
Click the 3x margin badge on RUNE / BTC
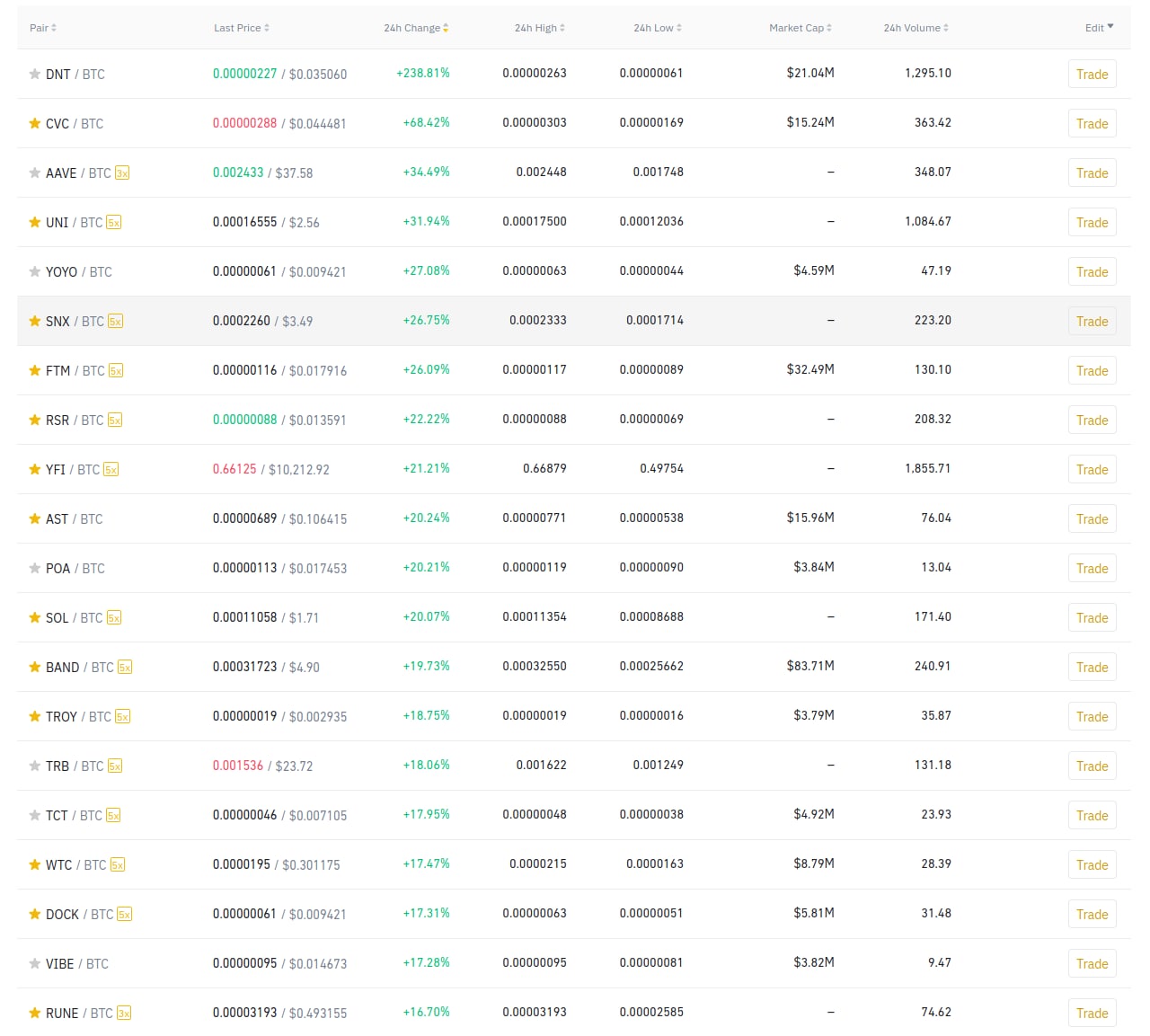[124, 1013]
